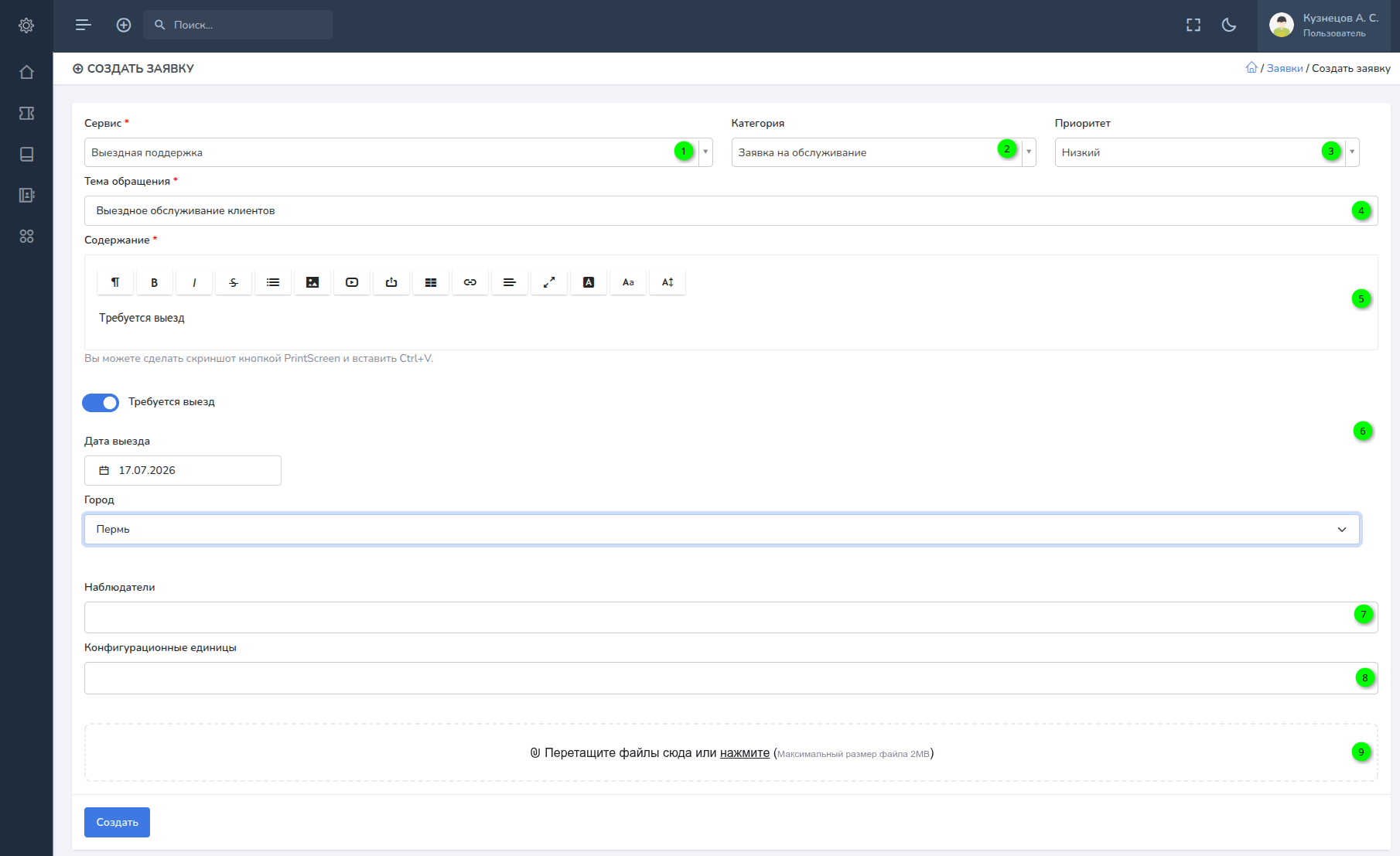The image size is (1400, 856).
Task: Open the Сервис dropdown
Action: (x=398, y=152)
